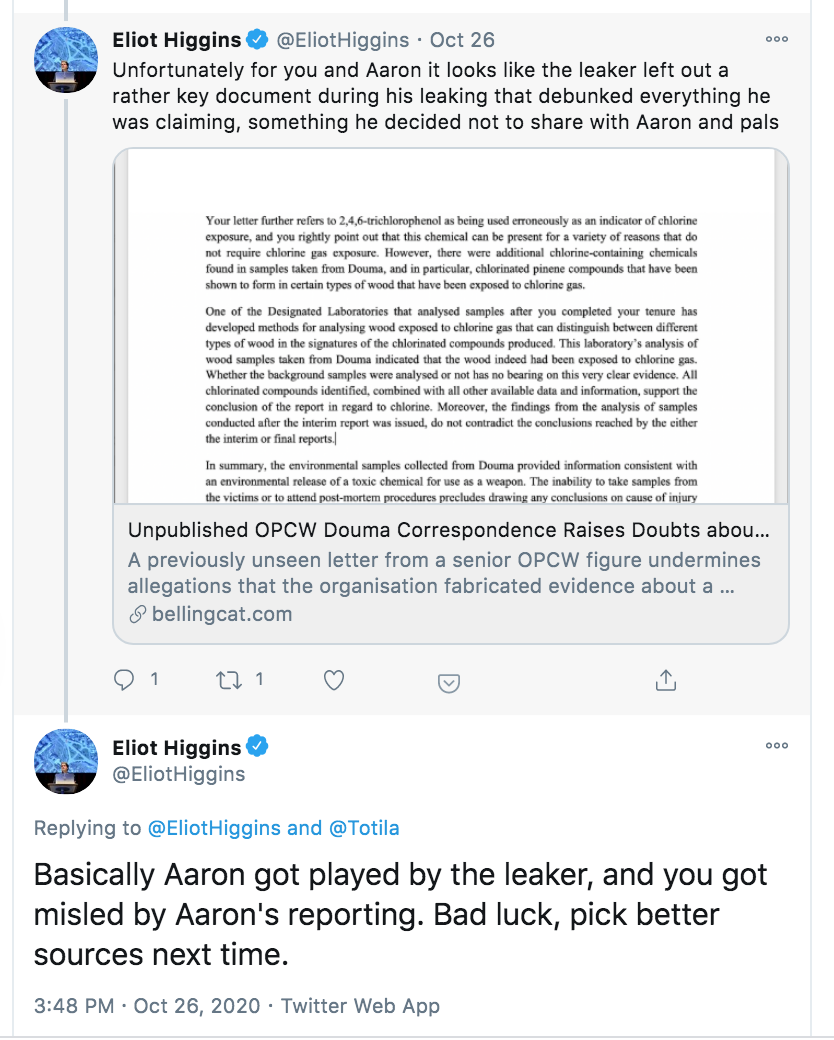The image size is (834, 1040).
Task: Click the Twitter Web App source label
Action: 360,1006
